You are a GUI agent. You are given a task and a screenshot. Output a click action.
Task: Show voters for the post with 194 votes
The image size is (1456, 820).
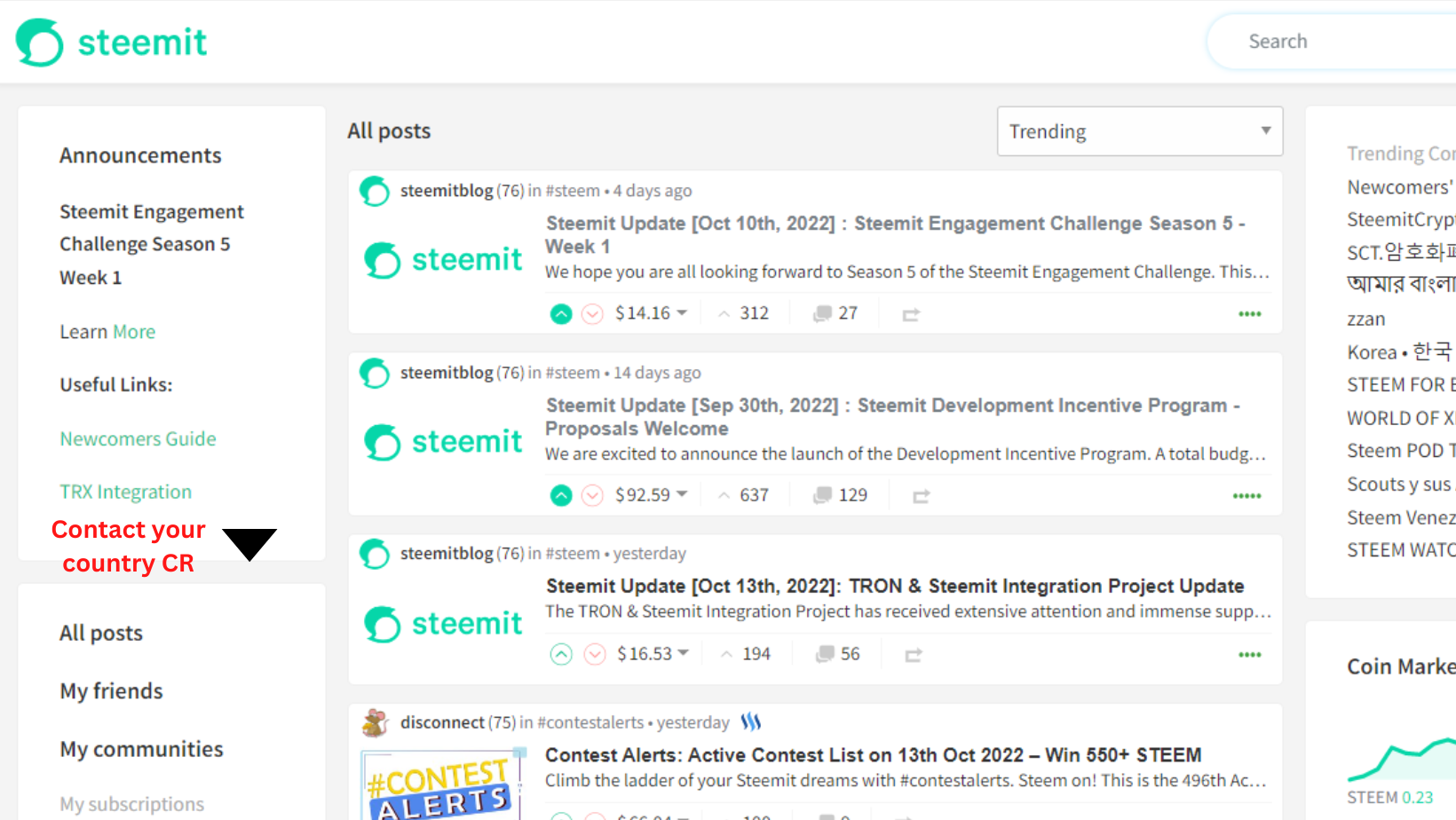[x=746, y=654]
